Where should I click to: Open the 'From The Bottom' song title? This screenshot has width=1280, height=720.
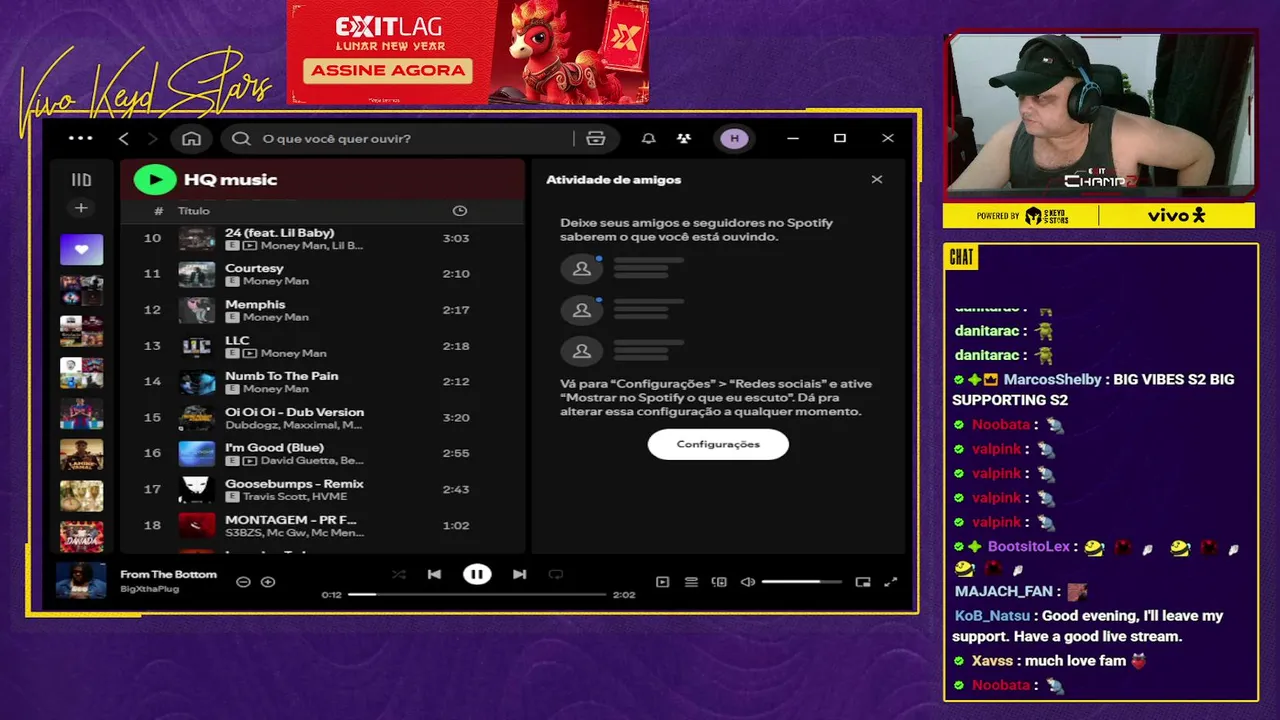click(x=168, y=574)
